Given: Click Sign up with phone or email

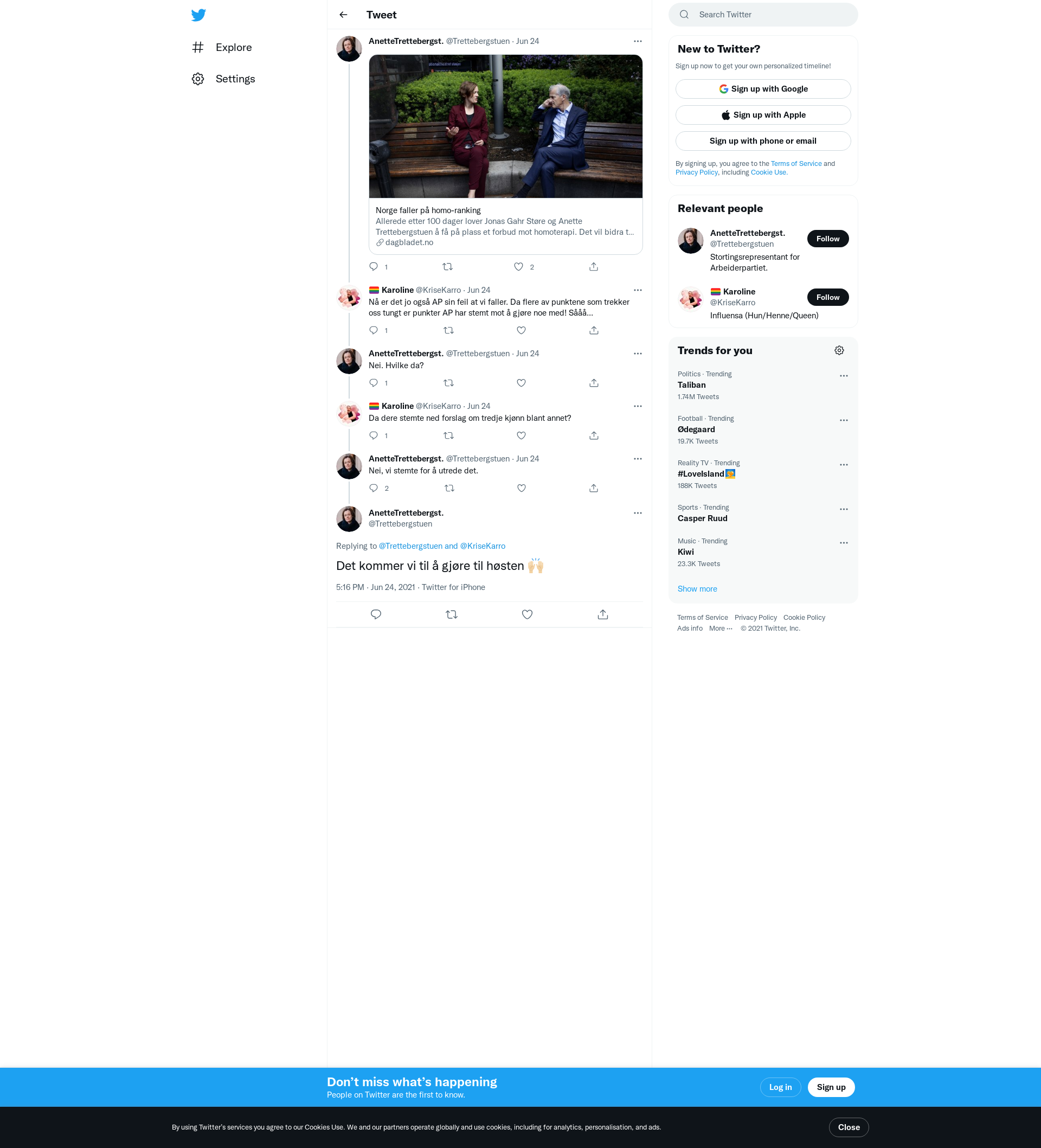Looking at the screenshot, I should (x=763, y=141).
